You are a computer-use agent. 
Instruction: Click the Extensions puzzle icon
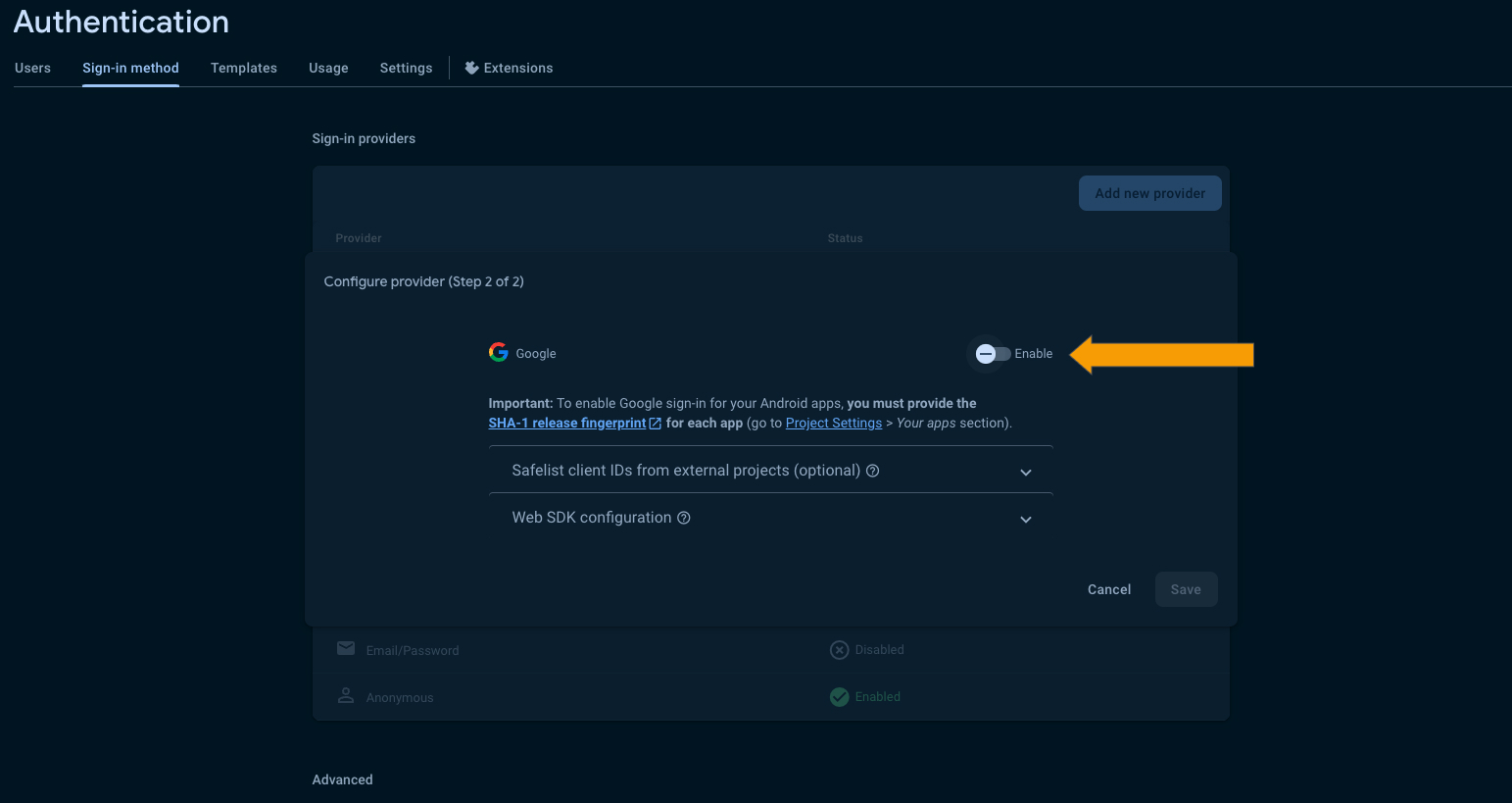click(471, 68)
